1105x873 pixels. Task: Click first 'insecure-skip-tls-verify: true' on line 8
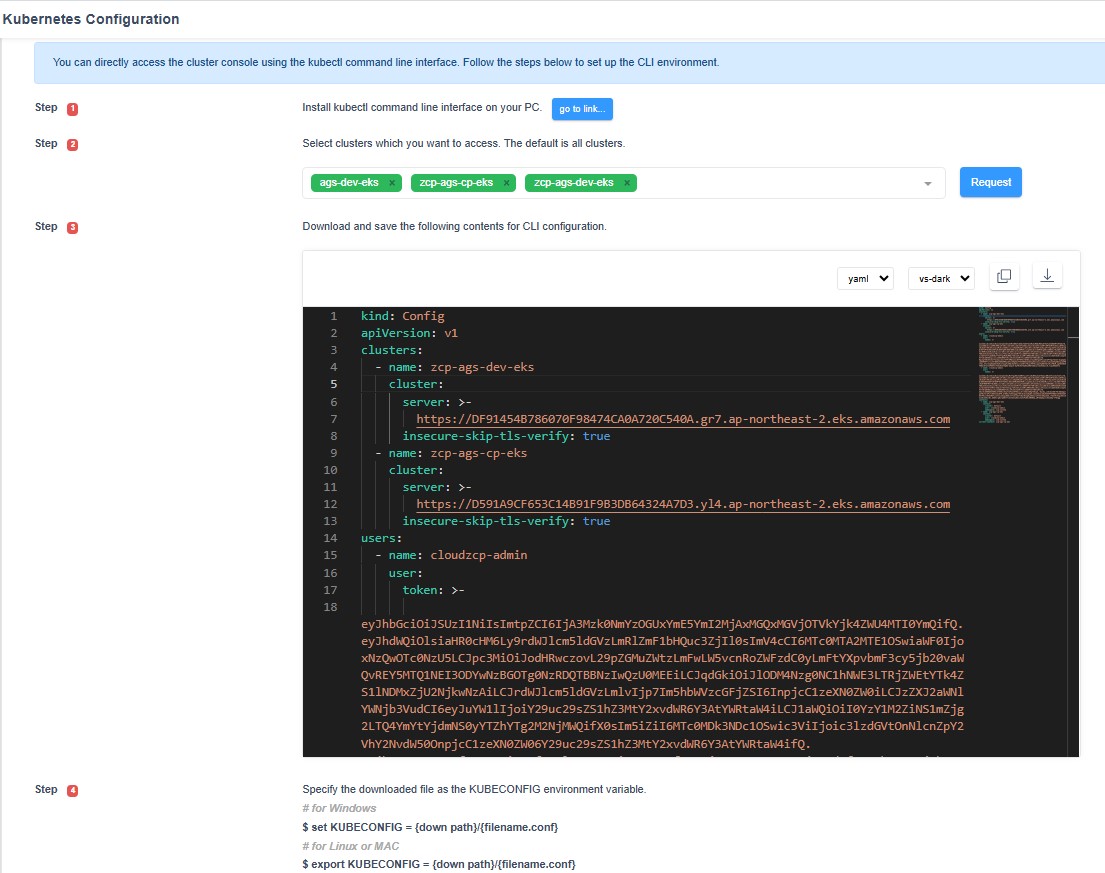point(506,436)
